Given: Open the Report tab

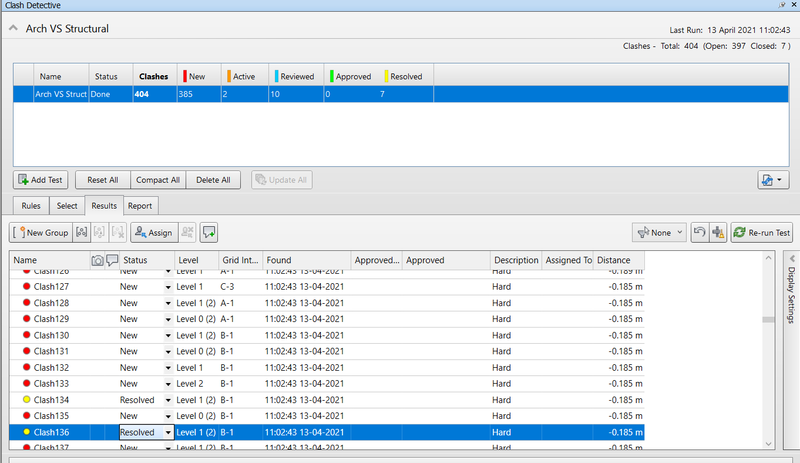Looking at the screenshot, I should 140,206.
